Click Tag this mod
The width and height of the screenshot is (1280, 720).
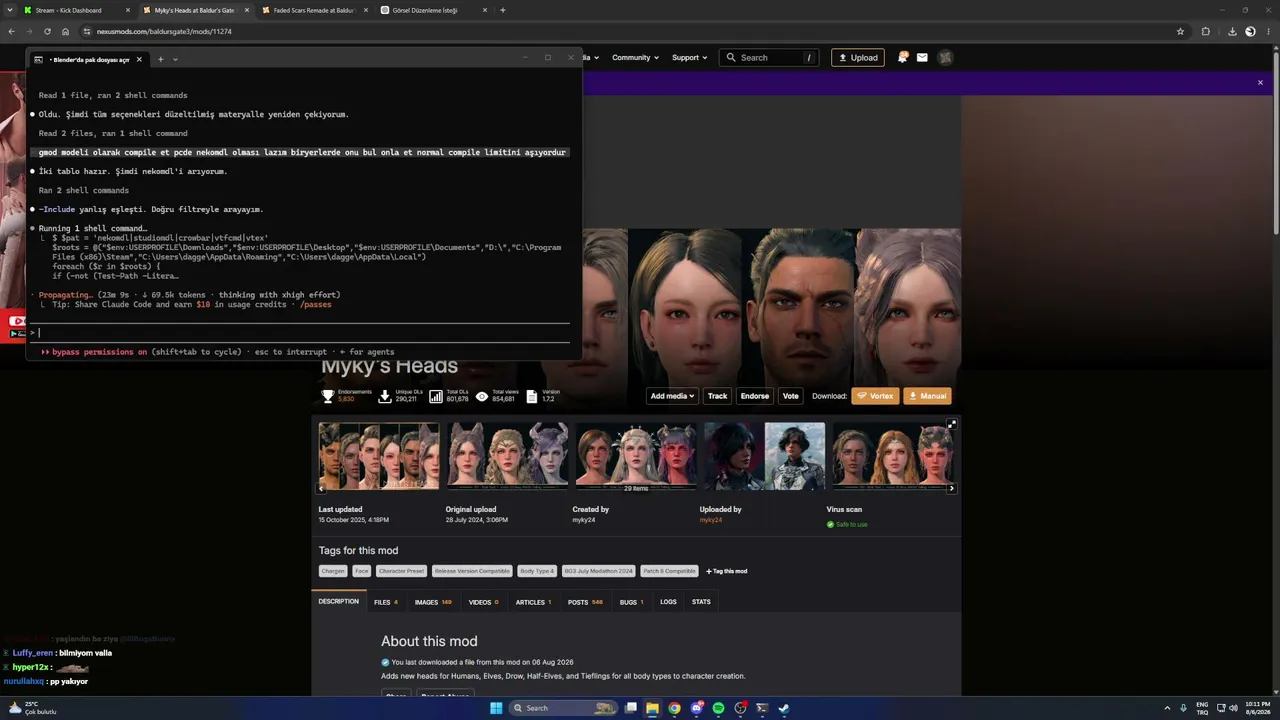click(727, 571)
